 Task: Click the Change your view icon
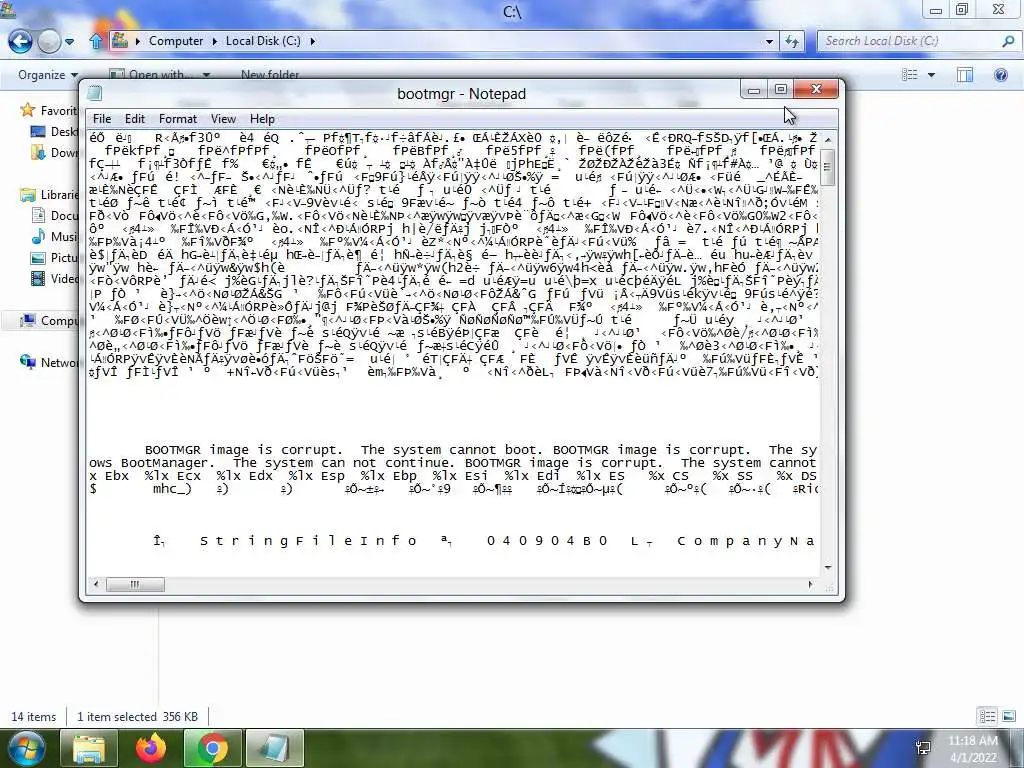point(909,74)
